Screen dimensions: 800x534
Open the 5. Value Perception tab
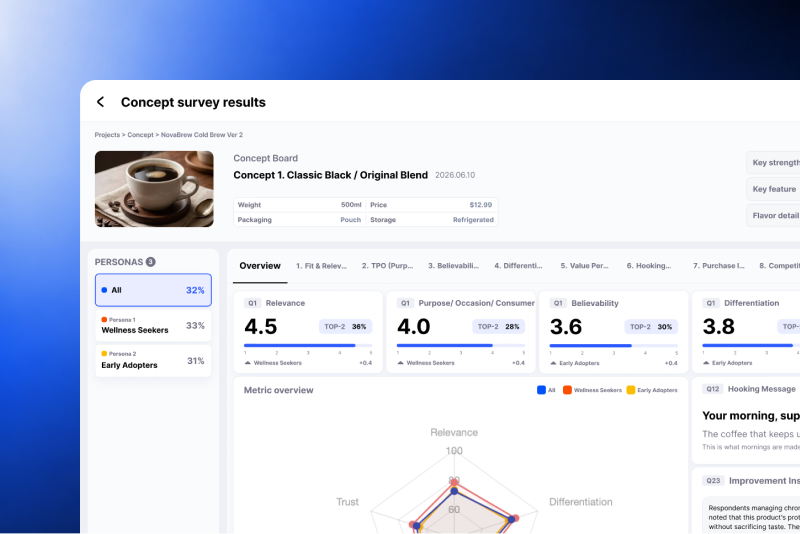point(584,266)
